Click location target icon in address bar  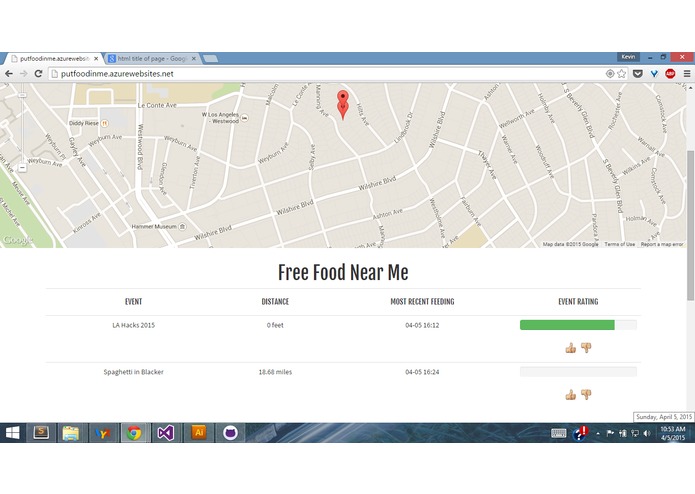[610, 74]
